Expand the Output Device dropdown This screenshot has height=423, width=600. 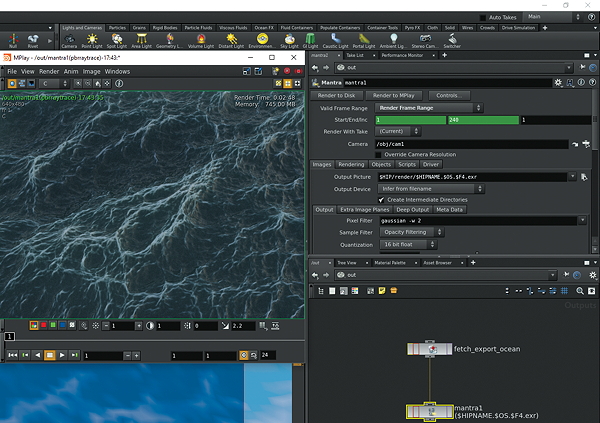pyautogui.click(x=430, y=188)
